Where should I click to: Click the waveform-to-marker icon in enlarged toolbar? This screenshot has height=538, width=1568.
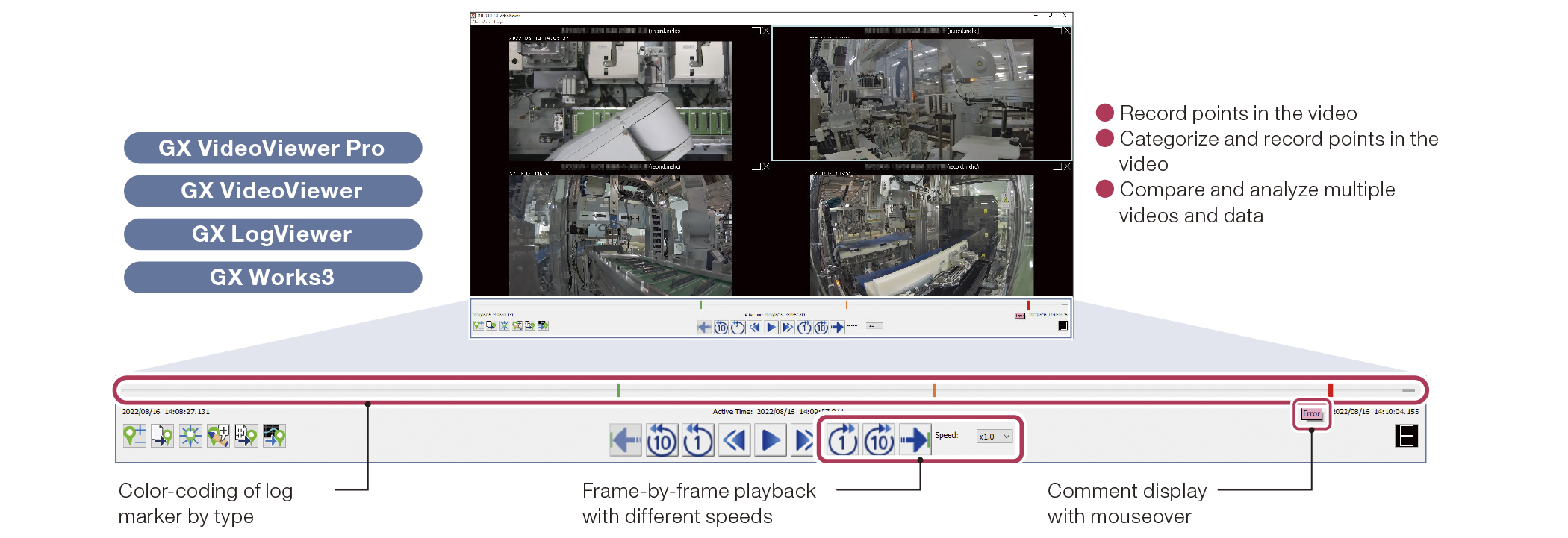pyautogui.click(x=274, y=436)
